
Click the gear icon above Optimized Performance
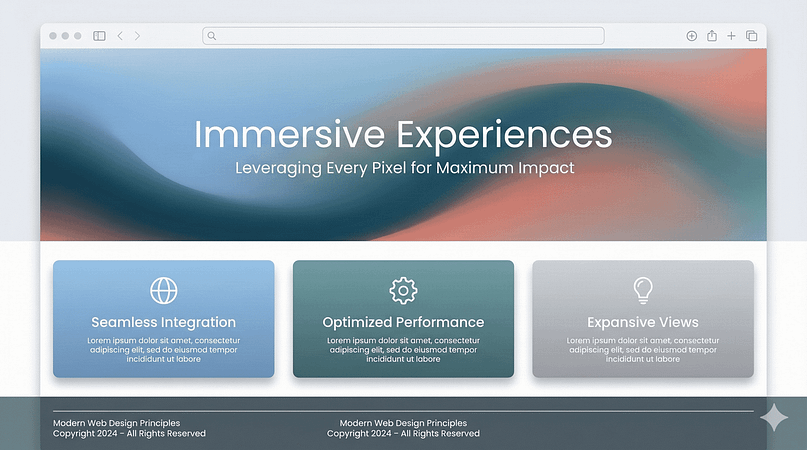[403, 290]
